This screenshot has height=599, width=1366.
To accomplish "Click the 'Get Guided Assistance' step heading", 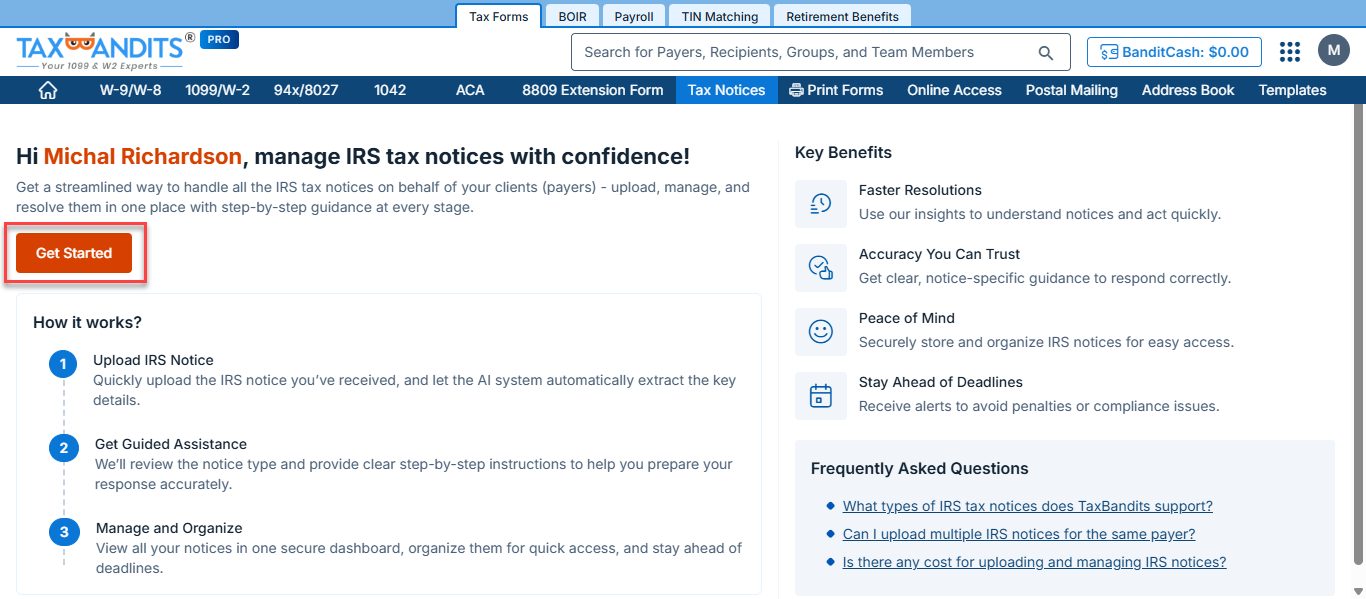I will (171, 444).
